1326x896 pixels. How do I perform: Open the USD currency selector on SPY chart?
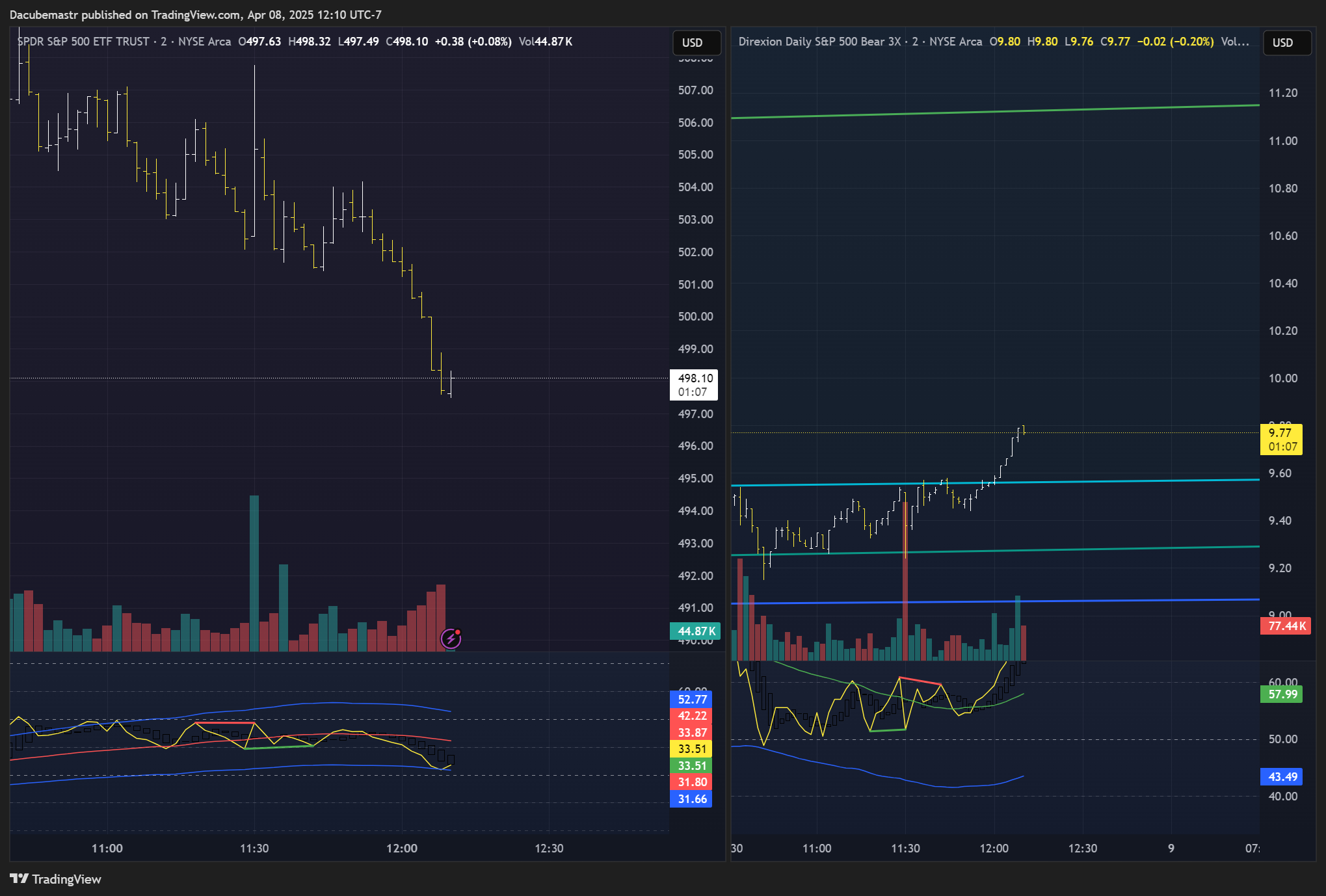click(x=696, y=43)
